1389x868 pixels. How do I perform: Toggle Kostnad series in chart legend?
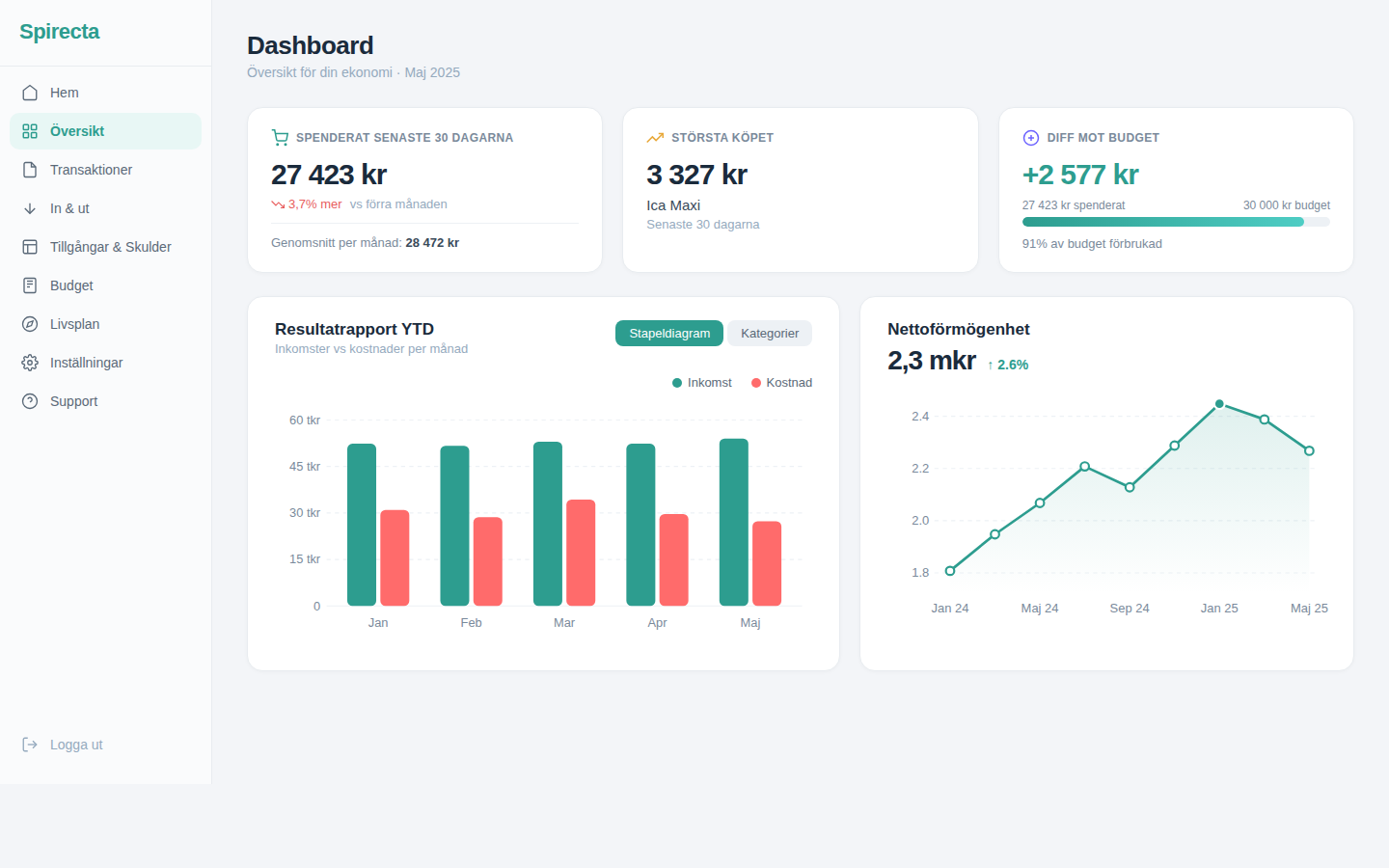(781, 383)
